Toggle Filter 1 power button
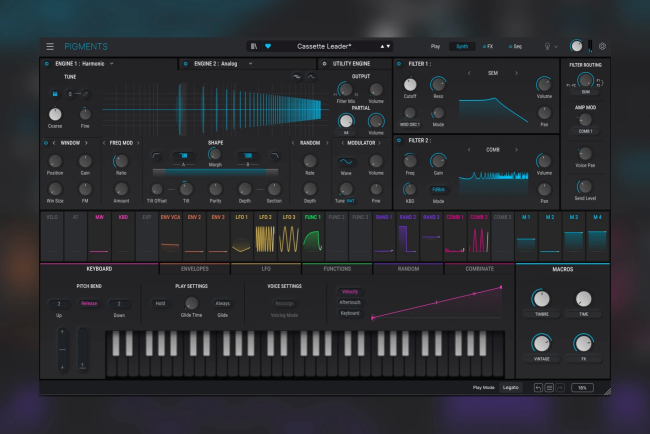Image resolution: width=650 pixels, height=434 pixels. pyautogui.click(x=399, y=64)
